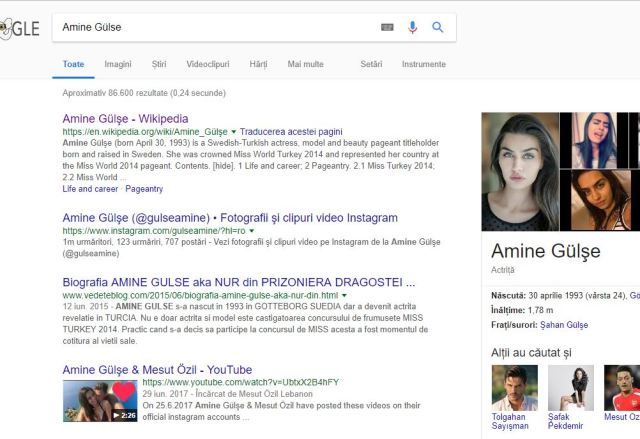Open the Știri tab
Image resolution: width=640 pixels, height=439 pixels.
point(159,64)
